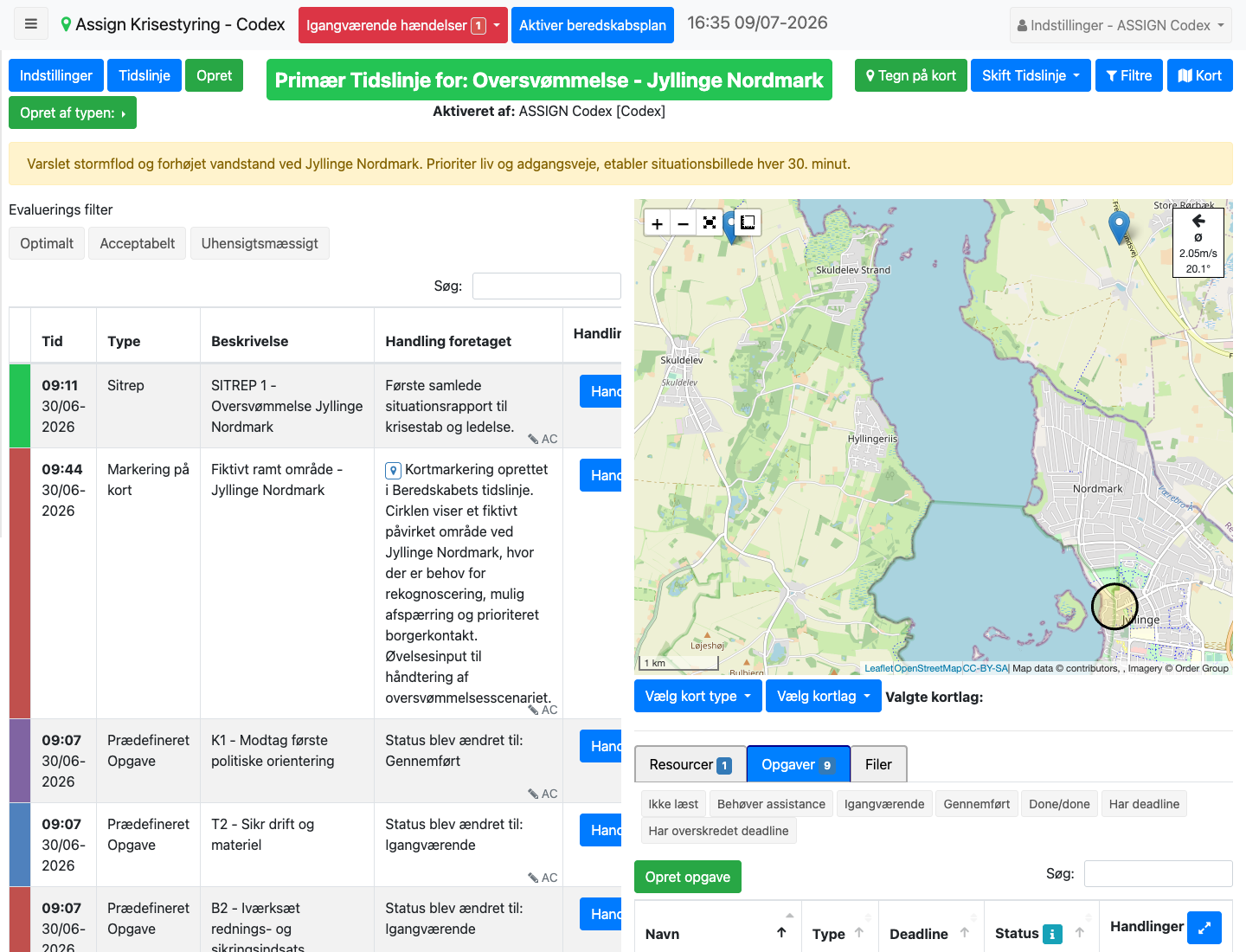Toggle the Har deadline task filter

1144,804
